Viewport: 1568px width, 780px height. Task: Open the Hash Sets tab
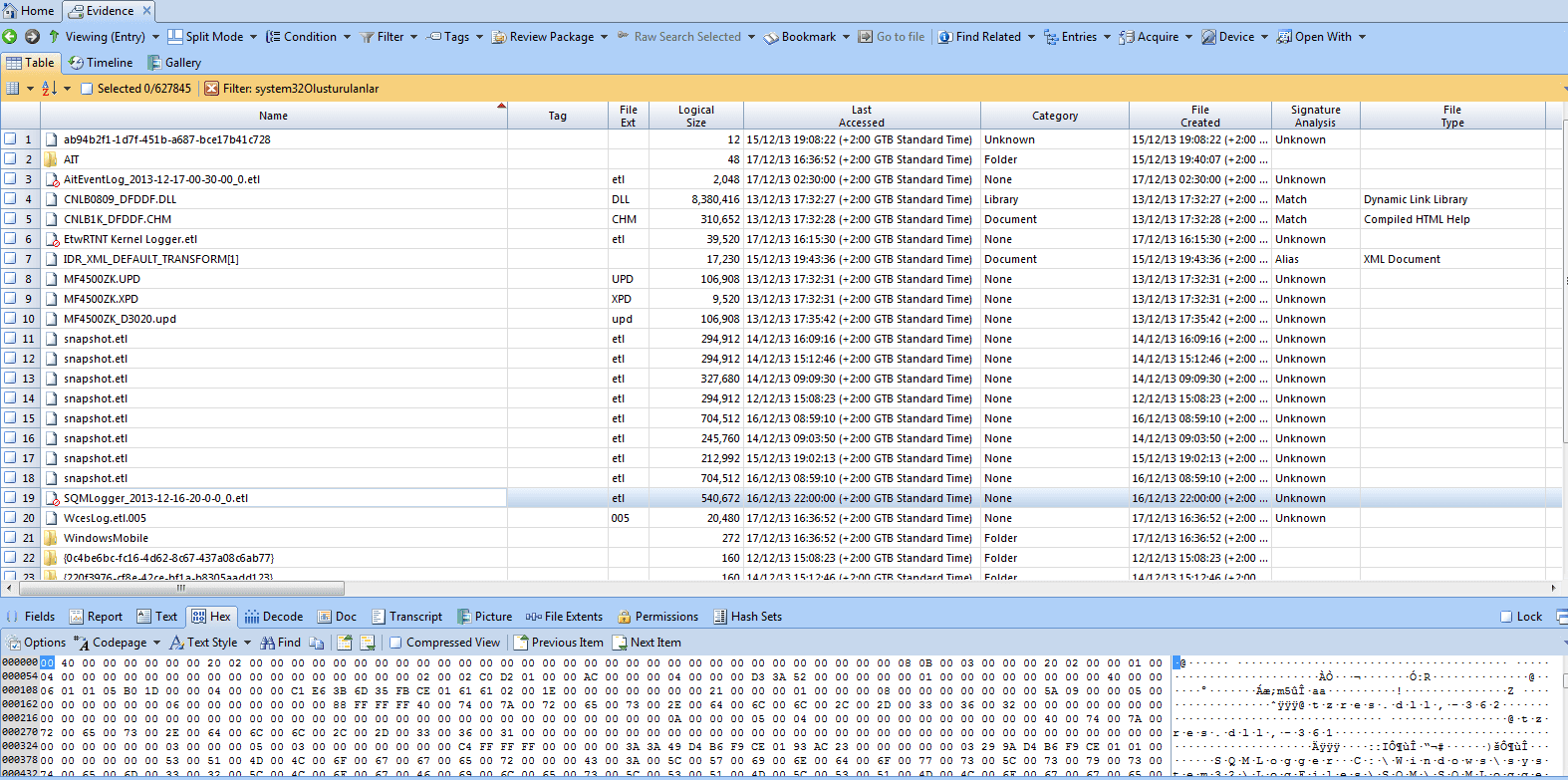pos(748,617)
